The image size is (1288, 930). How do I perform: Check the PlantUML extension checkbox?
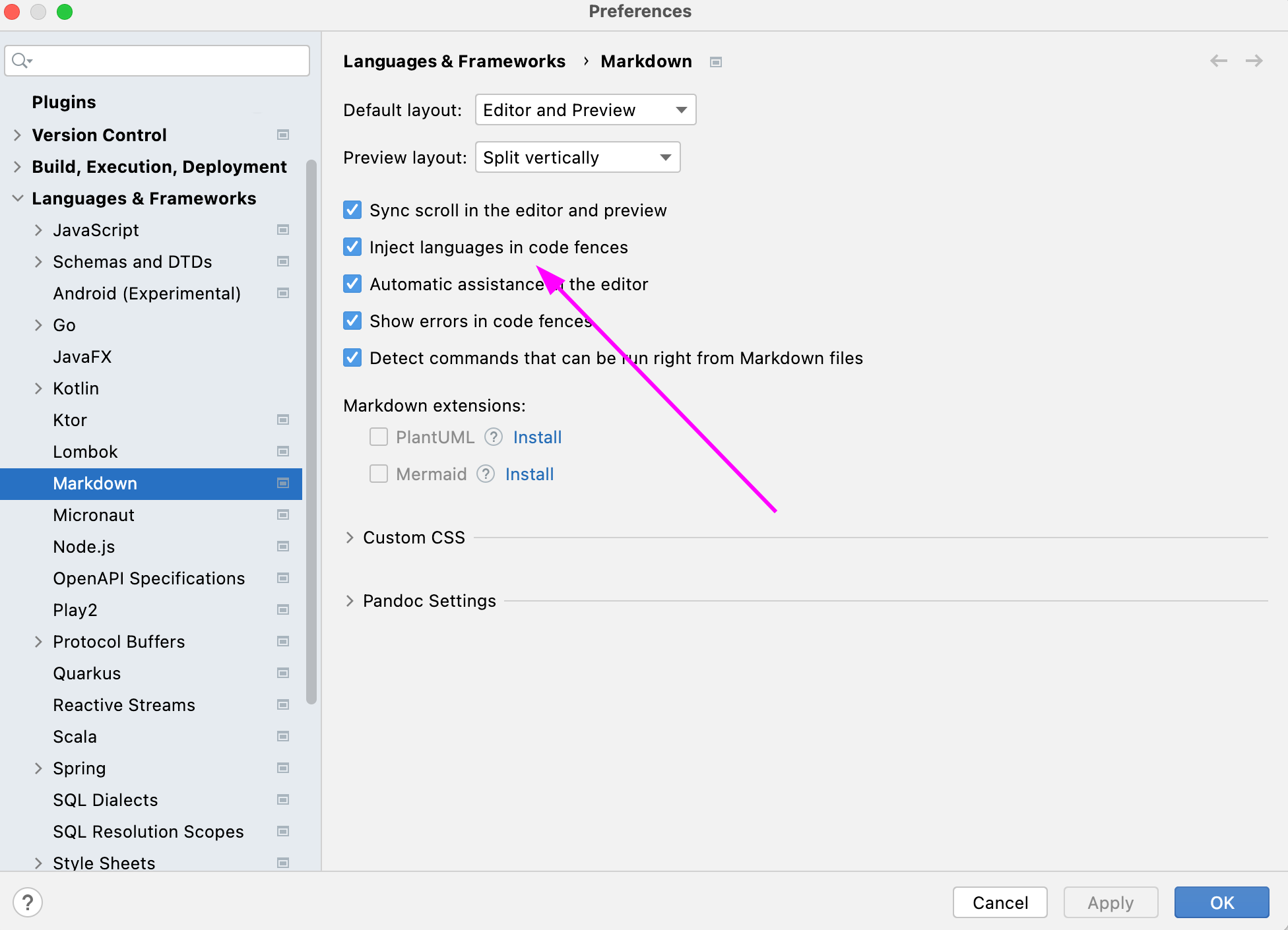tap(379, 437)
